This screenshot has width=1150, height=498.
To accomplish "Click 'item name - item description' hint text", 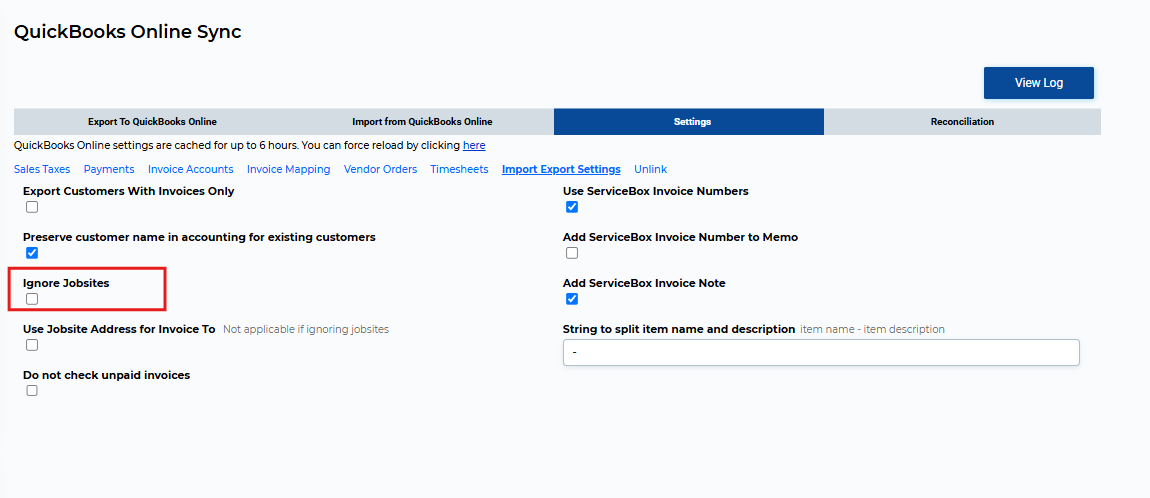I will tap(873, 329).
